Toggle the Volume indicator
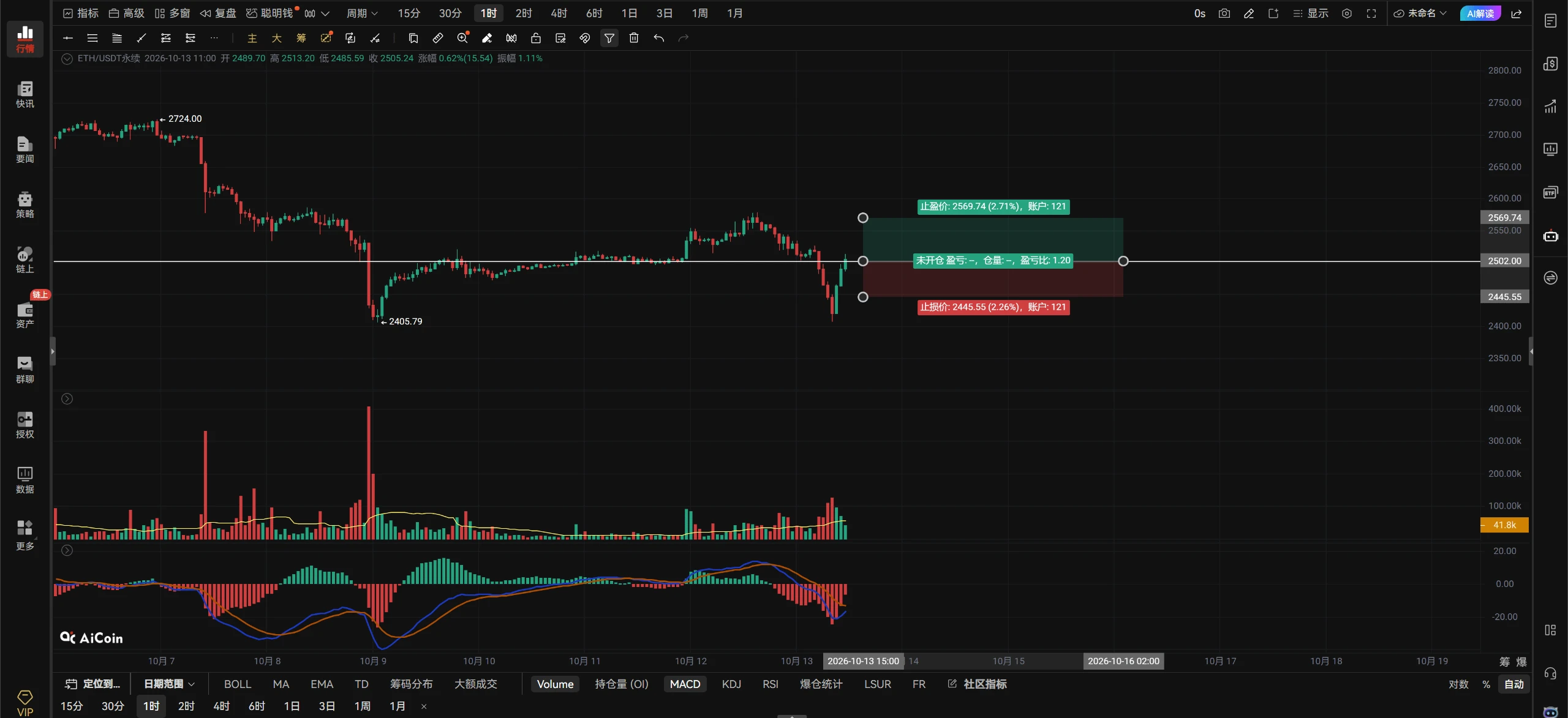The image size is (1568, 718). point(555,684)
